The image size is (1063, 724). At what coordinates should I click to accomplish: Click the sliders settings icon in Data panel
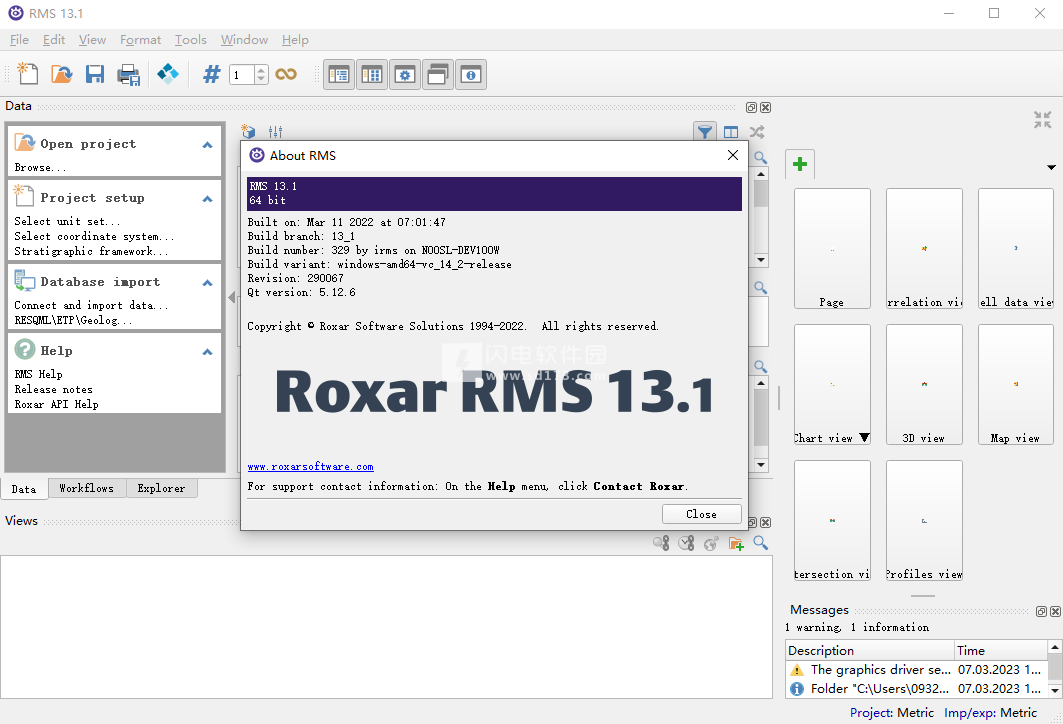[275, 132]
